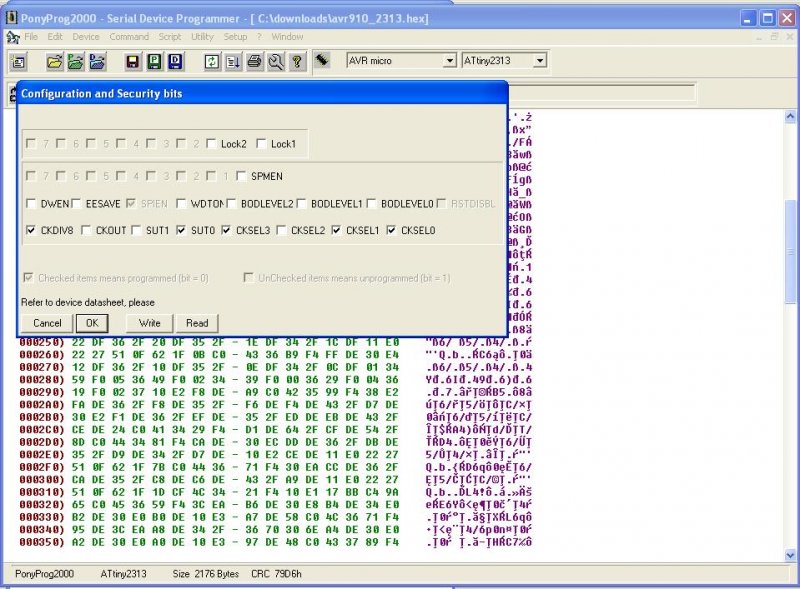Screen dimensions: 800x589
Task: Open the Setup menu
Action: 235,37
